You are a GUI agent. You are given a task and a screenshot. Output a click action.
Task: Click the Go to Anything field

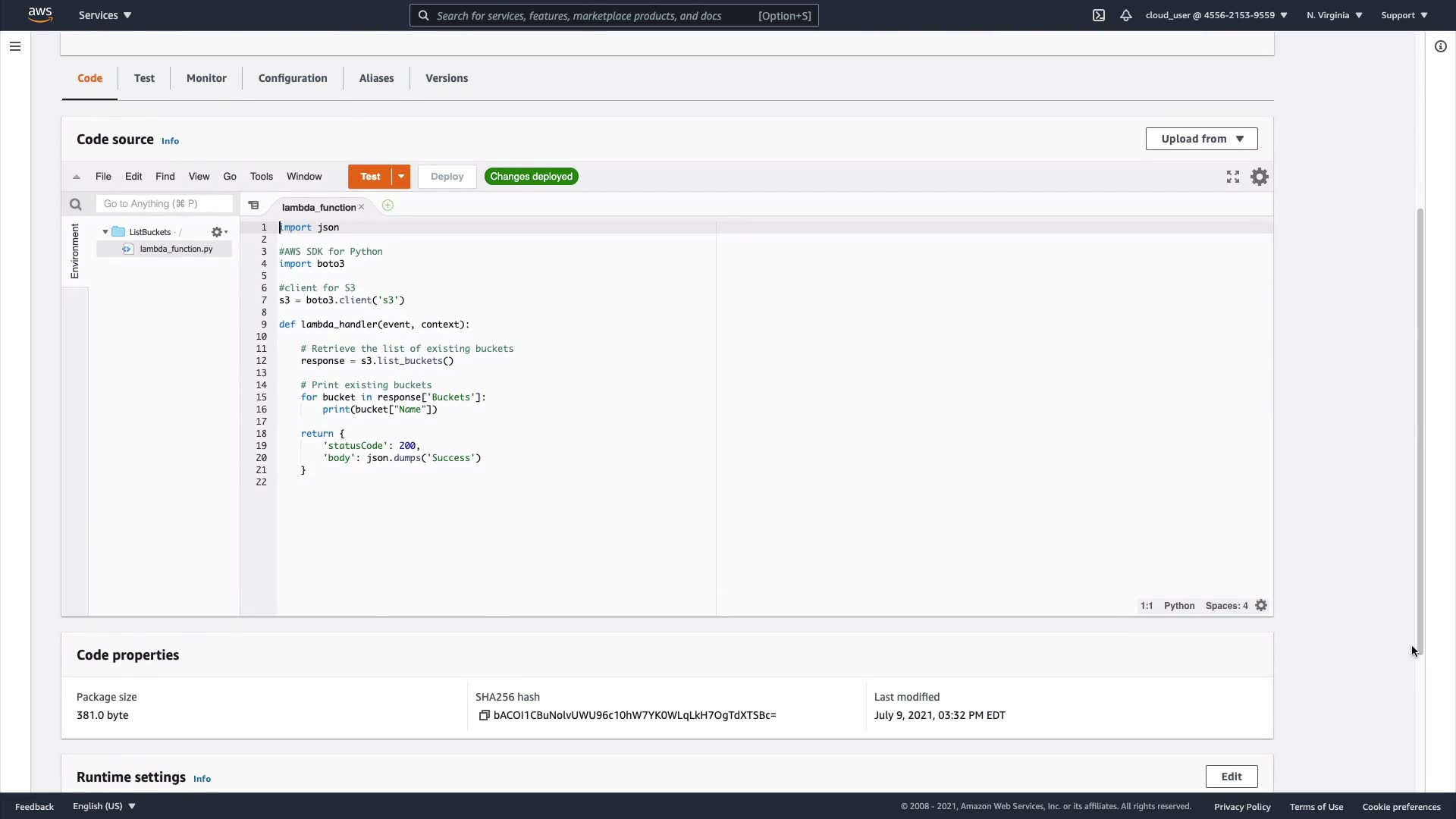pos(164,204)
